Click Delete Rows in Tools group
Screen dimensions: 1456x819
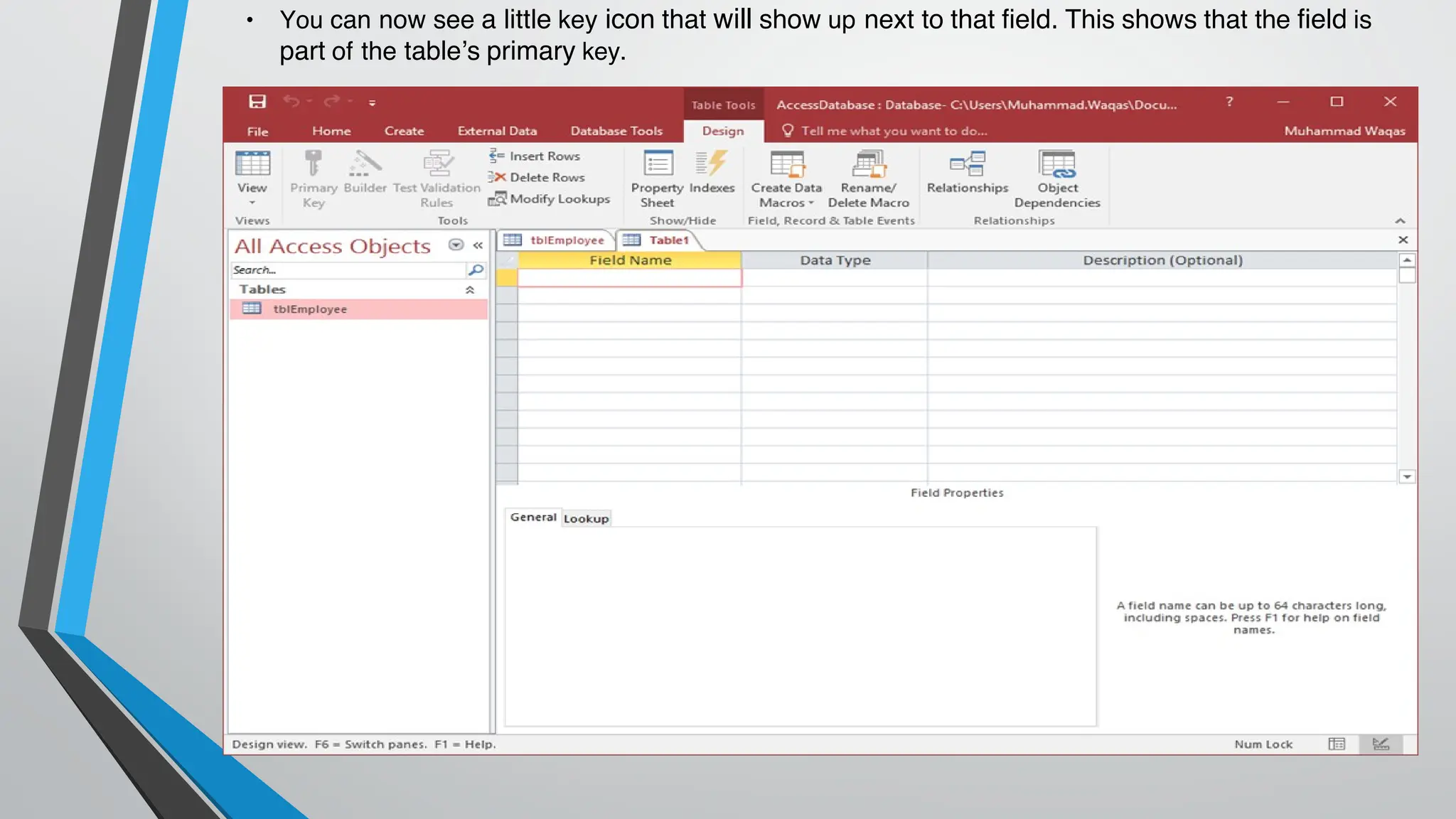click(537, 178)
